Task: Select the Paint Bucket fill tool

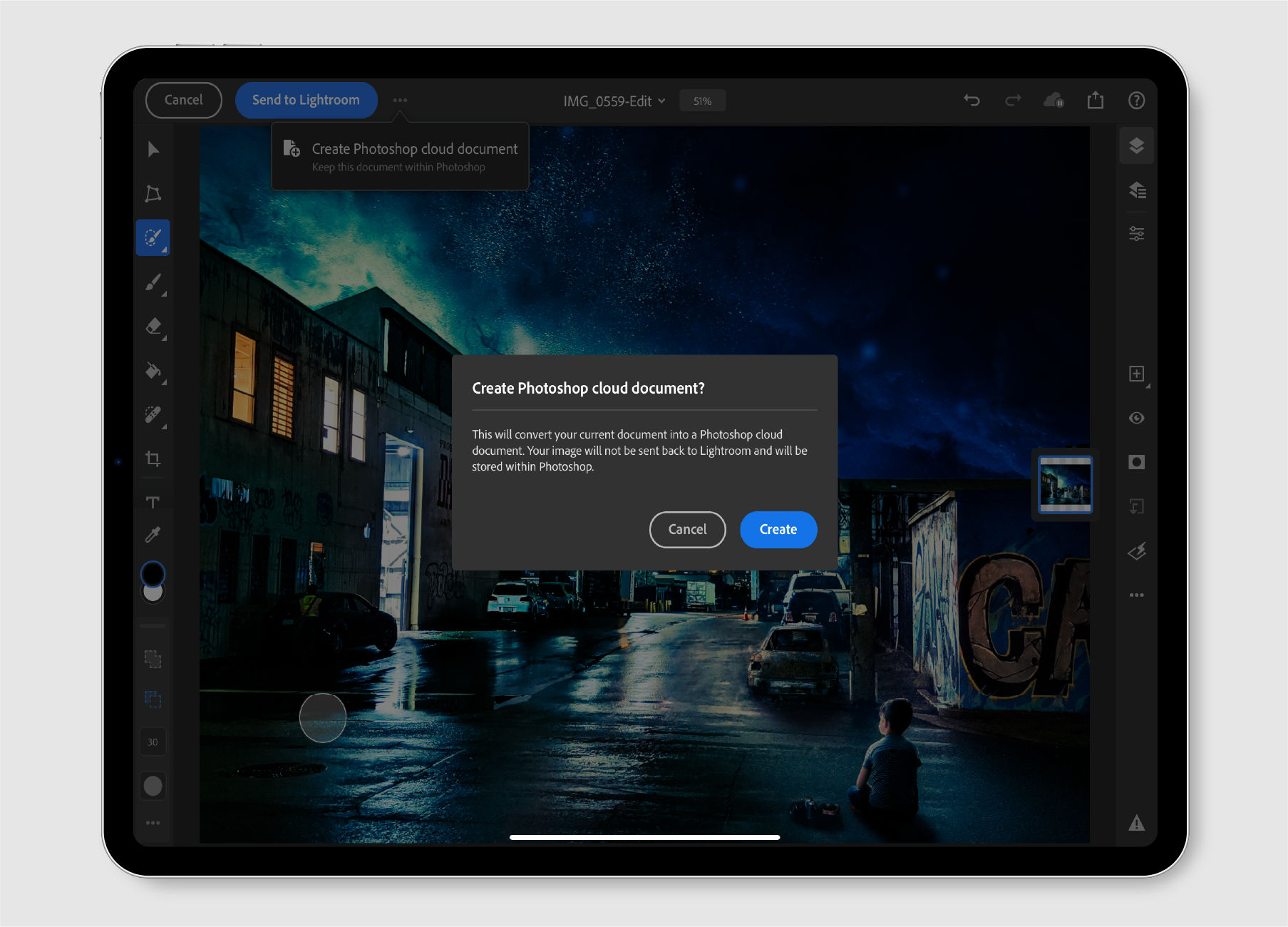Action: [x=153, y=371]
